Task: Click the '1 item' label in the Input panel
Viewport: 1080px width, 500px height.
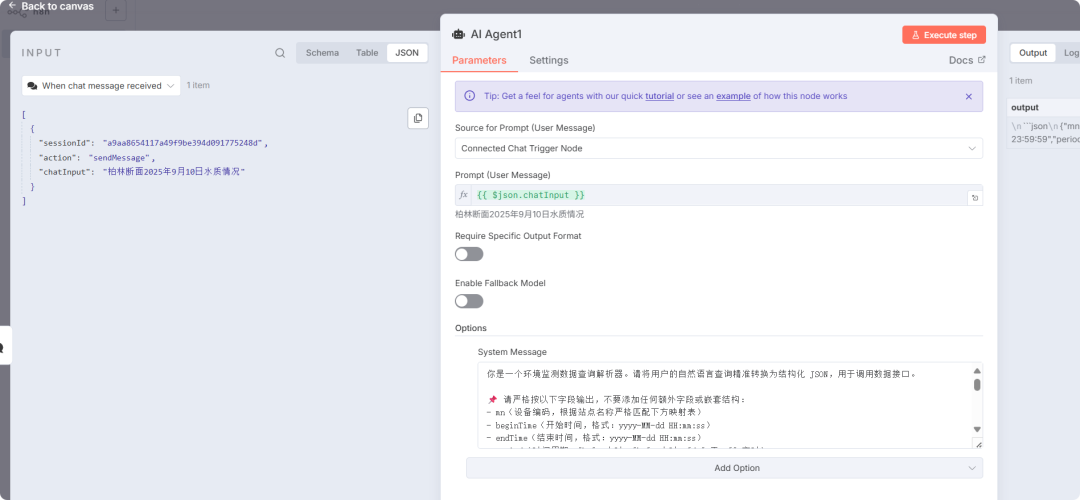Action: coord(198,85)
